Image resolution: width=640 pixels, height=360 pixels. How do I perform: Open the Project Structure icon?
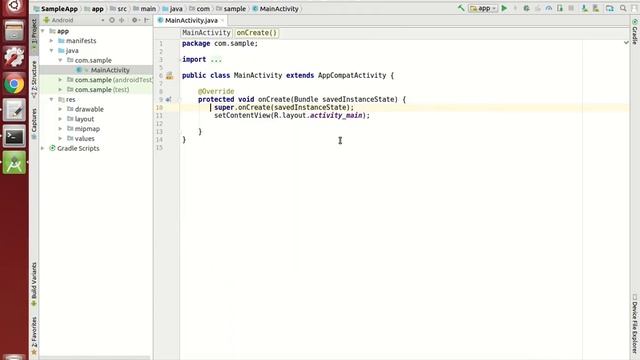pyautogui.click(x=609, y=8)
